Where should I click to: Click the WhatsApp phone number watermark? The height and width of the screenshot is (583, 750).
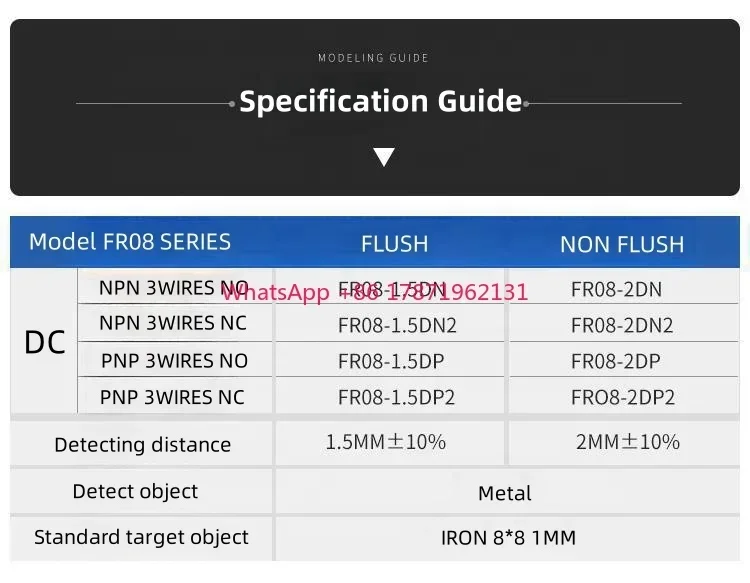[x=375, y=292]
